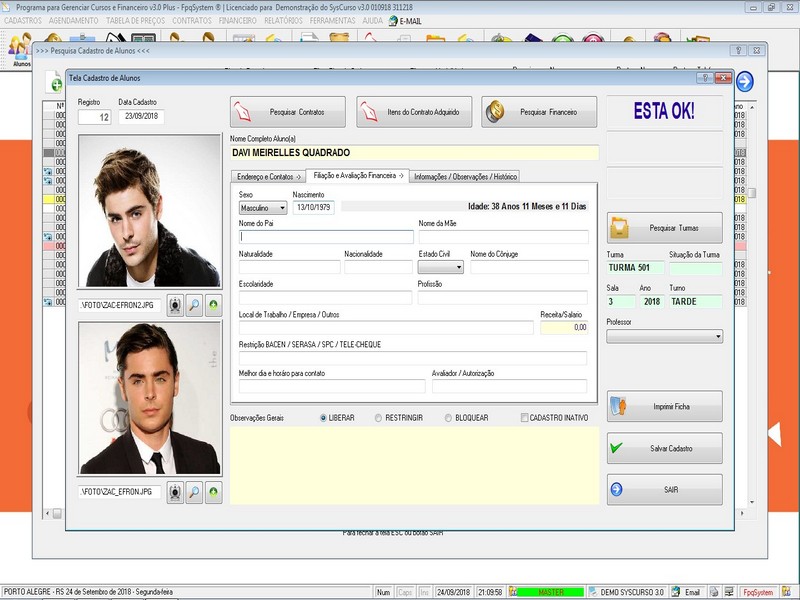Screen dimensions: 800x600
Task: Click the Nome da Mãe field
Action: [x=504, y=237]
